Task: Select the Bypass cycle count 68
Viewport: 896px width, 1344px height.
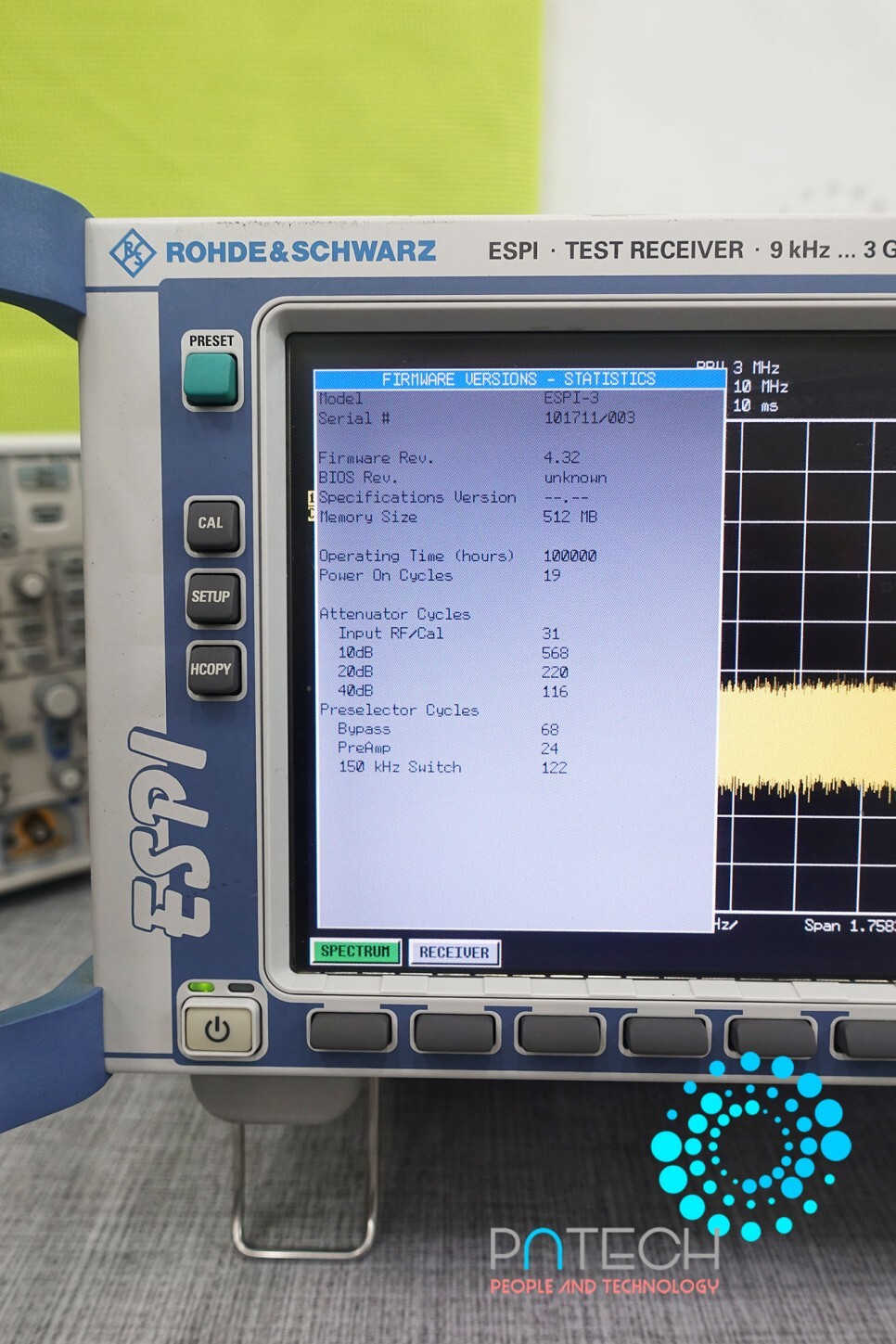Action: pos(550,730)
